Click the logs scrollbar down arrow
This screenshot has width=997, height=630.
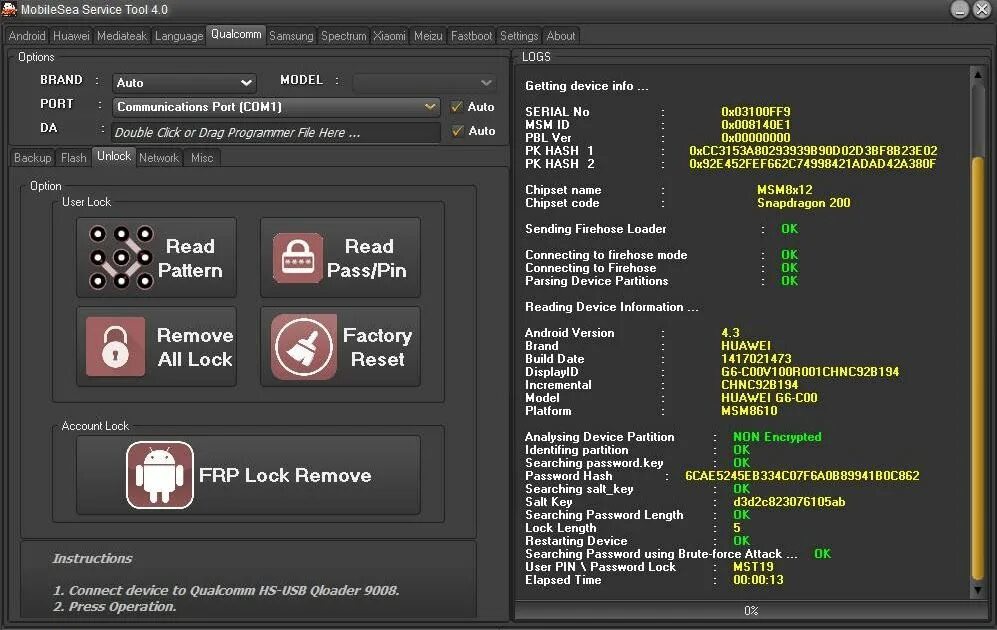tap(978, 591)
